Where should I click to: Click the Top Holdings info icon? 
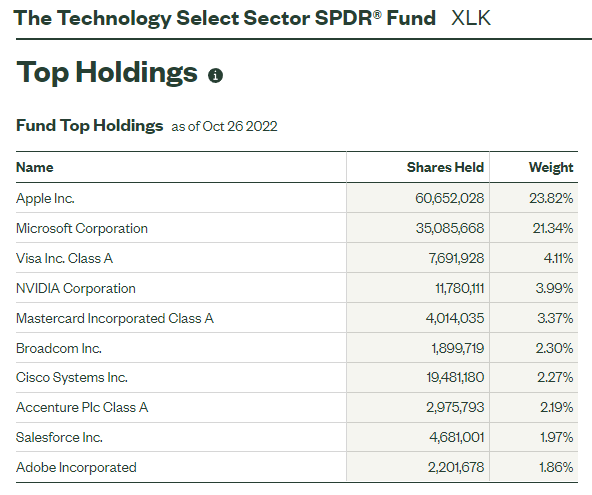[215, 76]
